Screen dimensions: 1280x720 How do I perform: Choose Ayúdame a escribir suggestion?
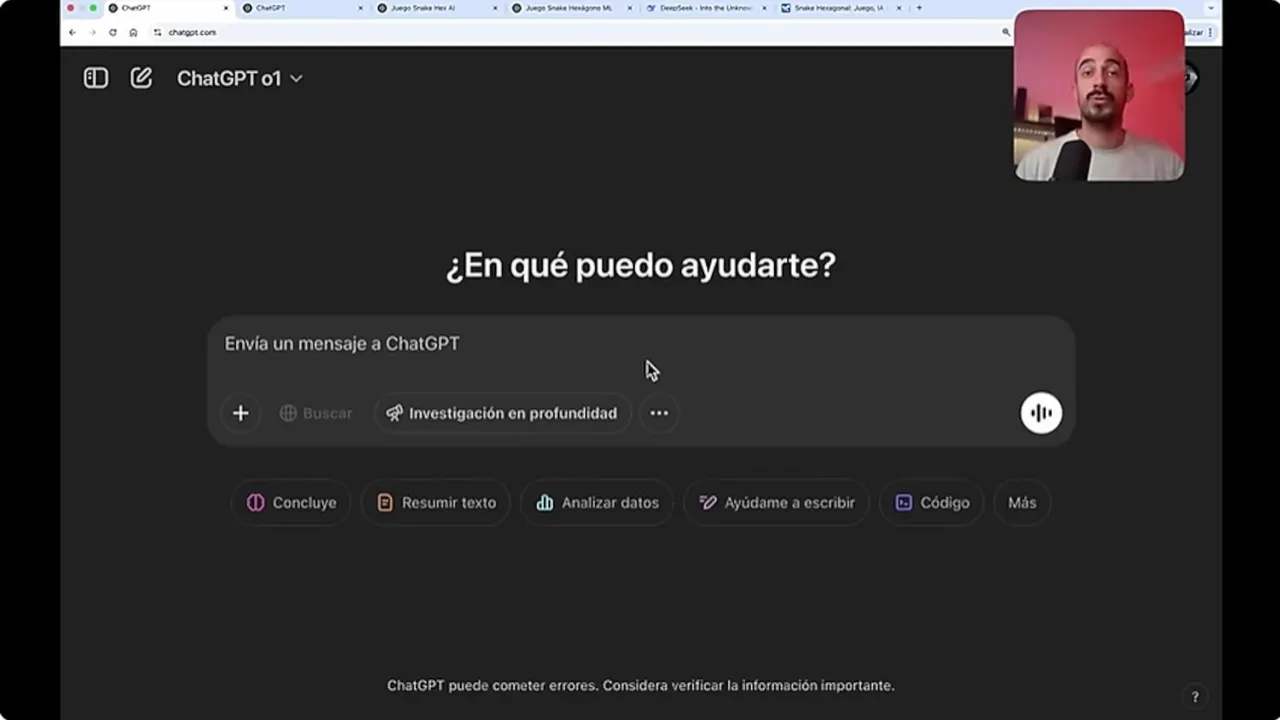coord(776,503)
